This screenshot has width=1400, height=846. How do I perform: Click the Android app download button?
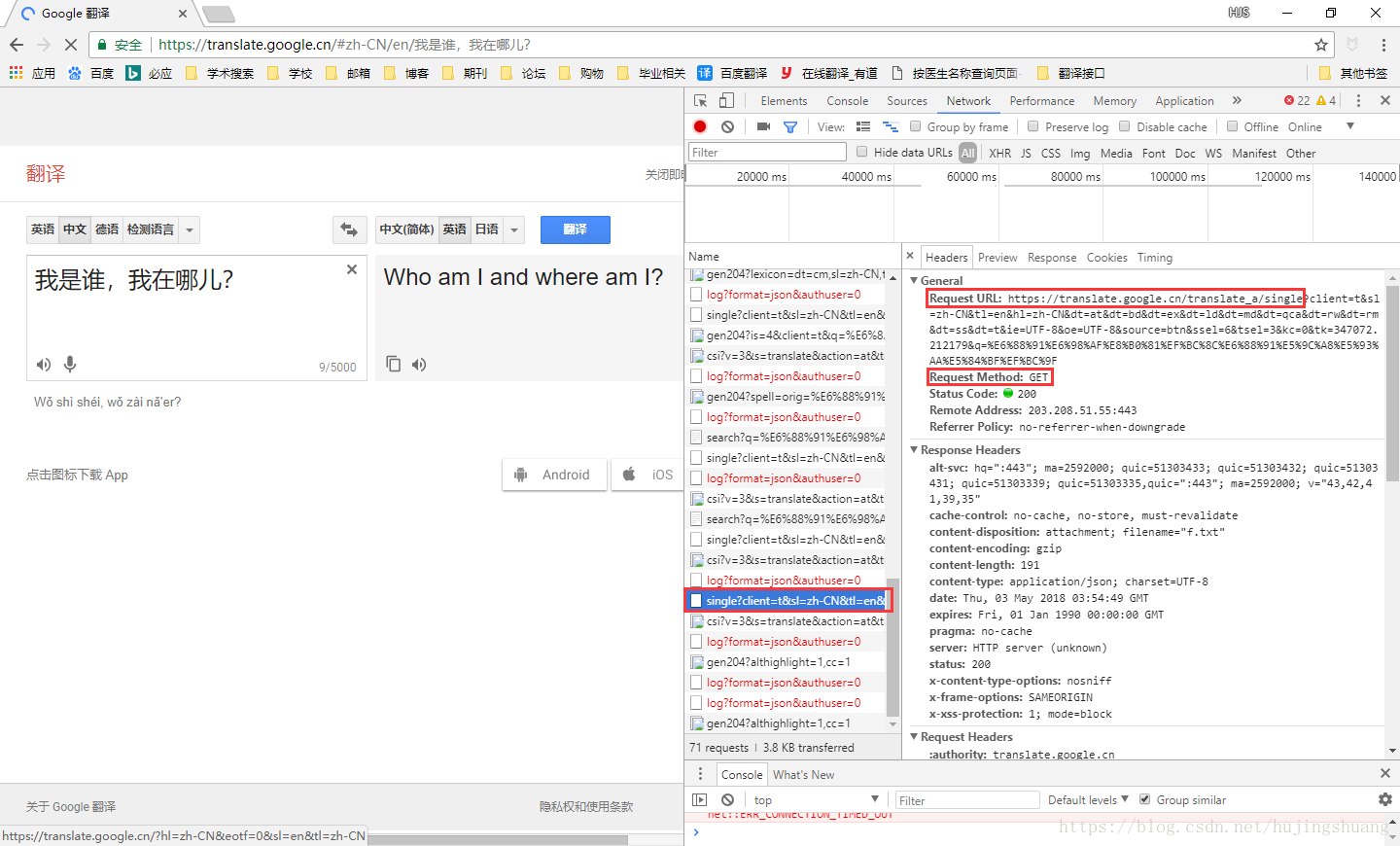tap(554, 475)
